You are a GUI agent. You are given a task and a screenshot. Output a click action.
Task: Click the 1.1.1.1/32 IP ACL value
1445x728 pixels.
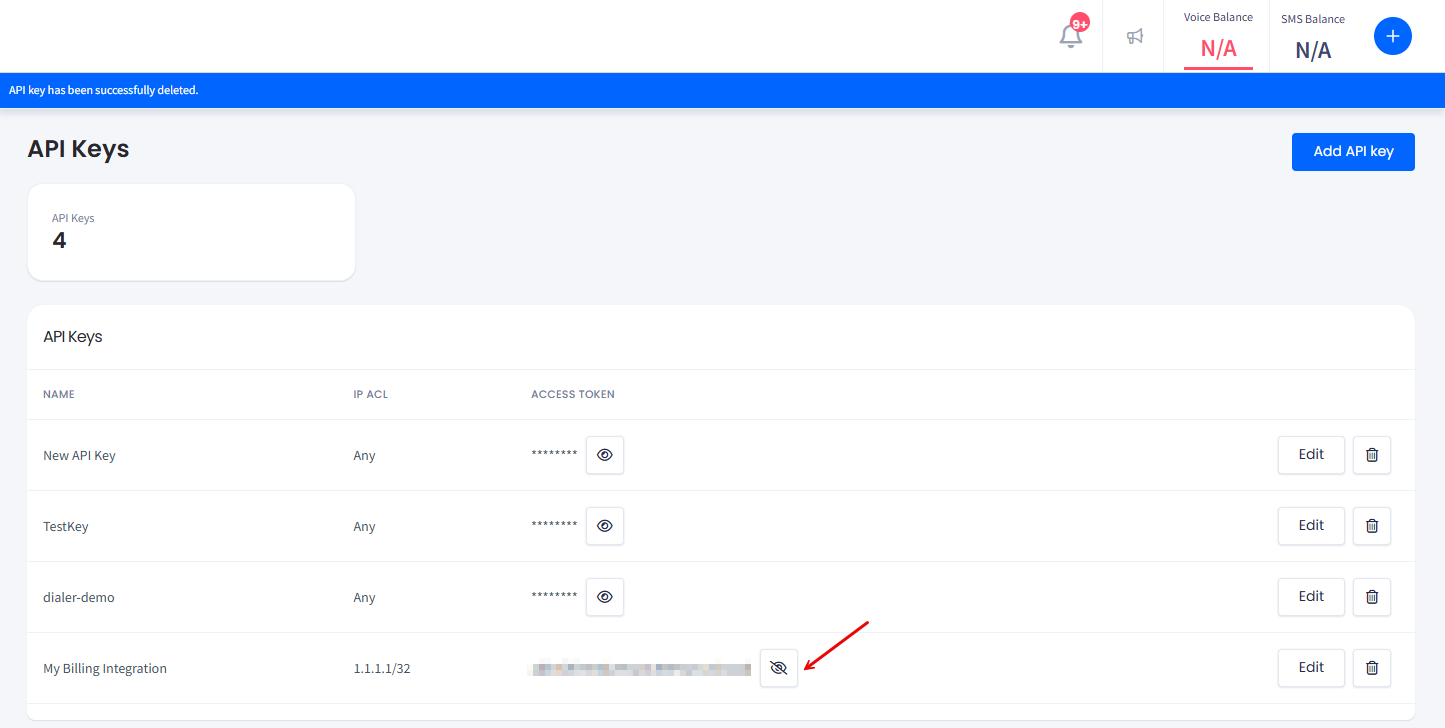tap(382, 669)
